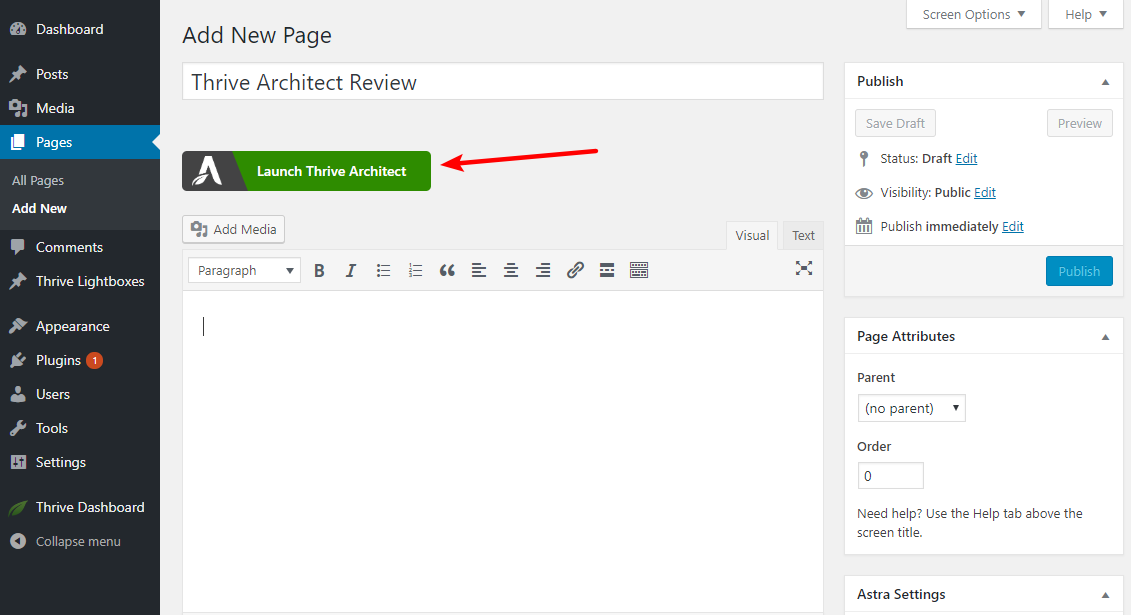
Task: Toggle bold formatting in editor toolbar
Action: [x=319, y=270]
